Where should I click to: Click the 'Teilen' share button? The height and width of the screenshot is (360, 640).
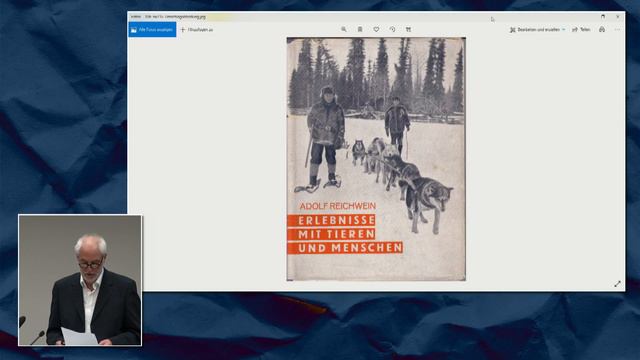(581, 30)
